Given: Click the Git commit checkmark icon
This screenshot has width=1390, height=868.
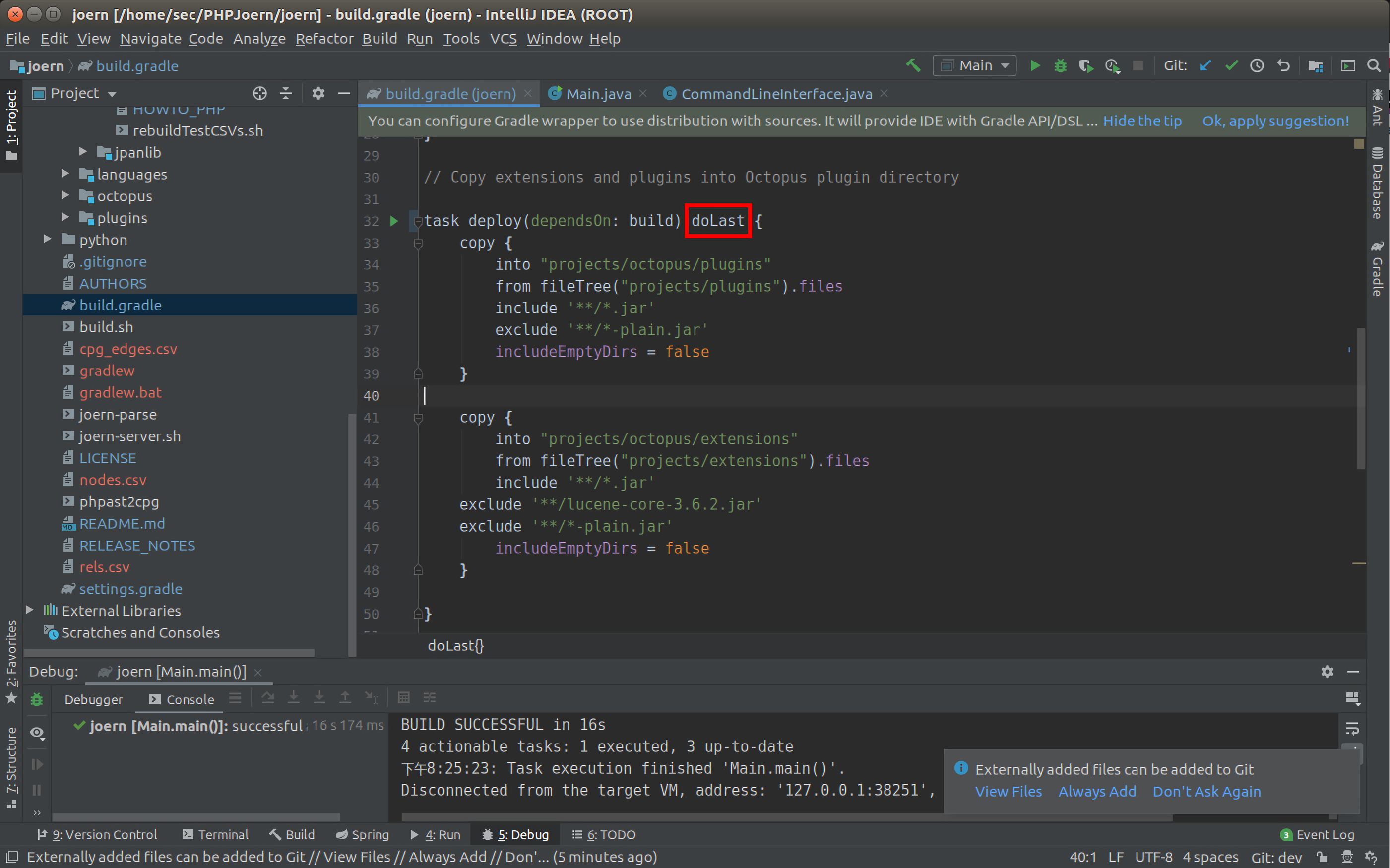Looking at the screenshot, I should click(1231, 65).
